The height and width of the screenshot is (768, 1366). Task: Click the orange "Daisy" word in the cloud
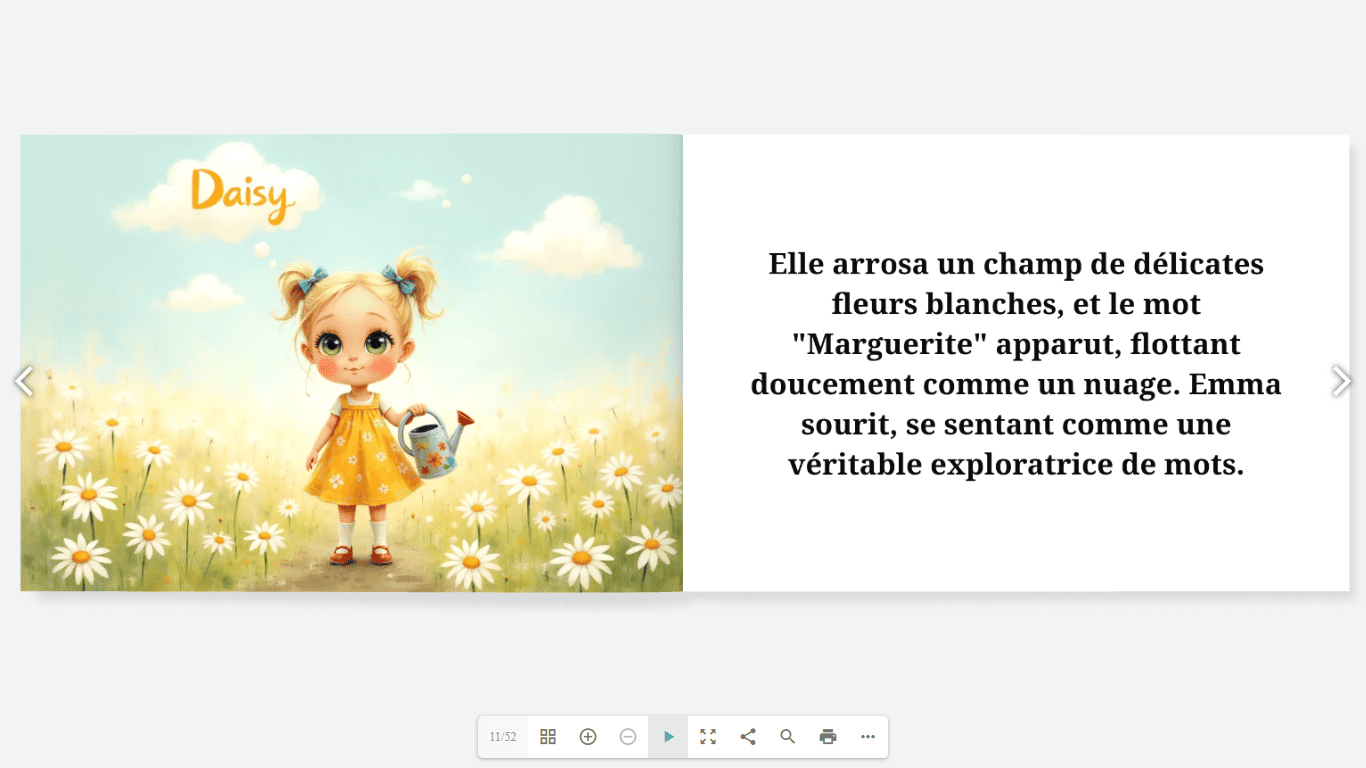(242, 193)
